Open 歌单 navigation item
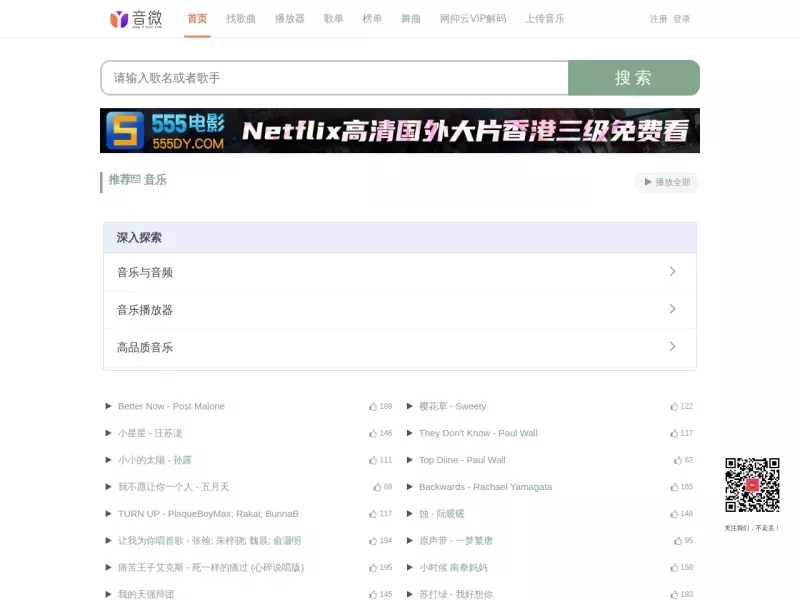The height and width of the screenshot is (600, 800). [x=333, y=19]
